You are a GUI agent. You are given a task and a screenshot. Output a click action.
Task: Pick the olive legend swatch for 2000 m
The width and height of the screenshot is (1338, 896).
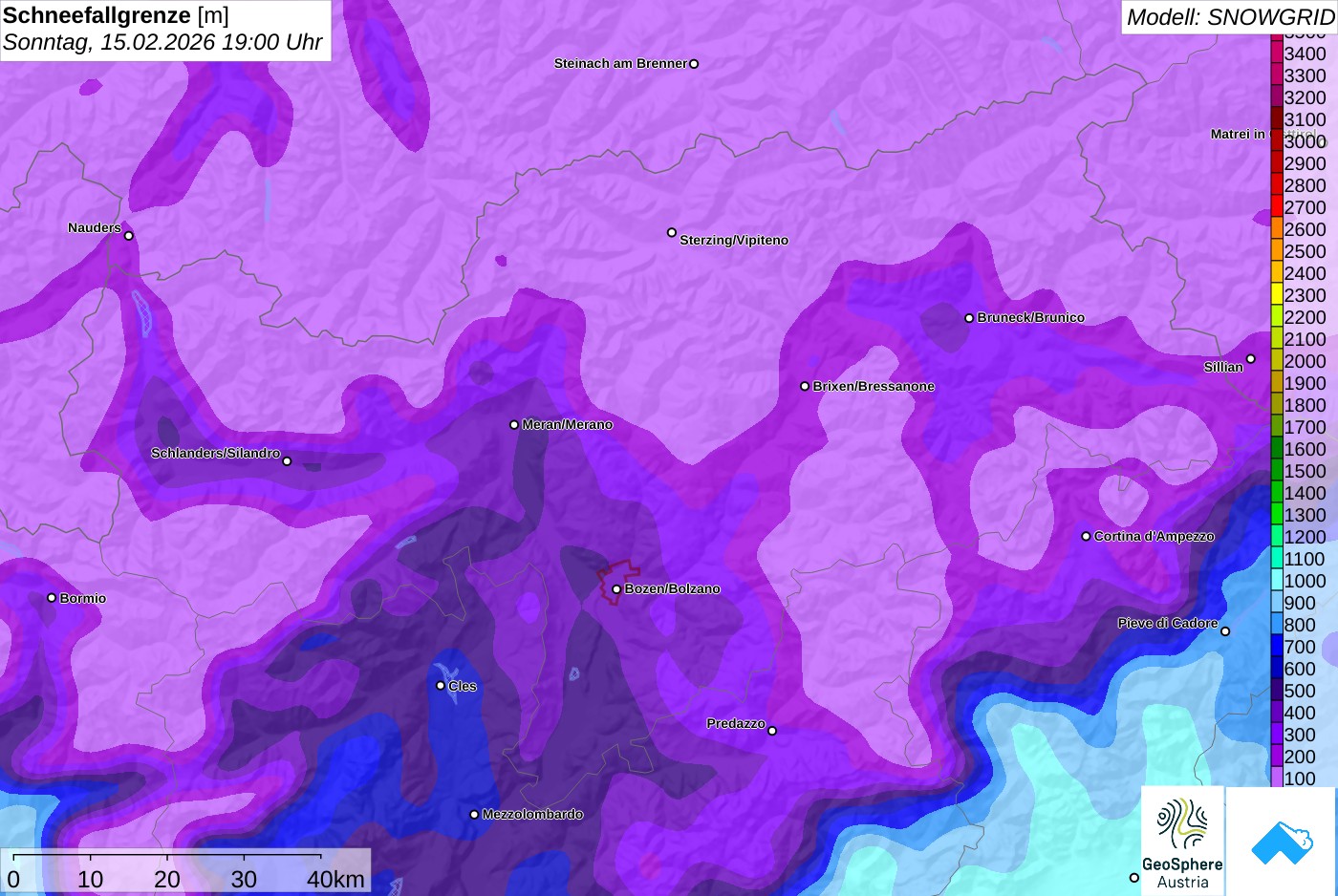pyautogui.click(x=1277, y=361)
